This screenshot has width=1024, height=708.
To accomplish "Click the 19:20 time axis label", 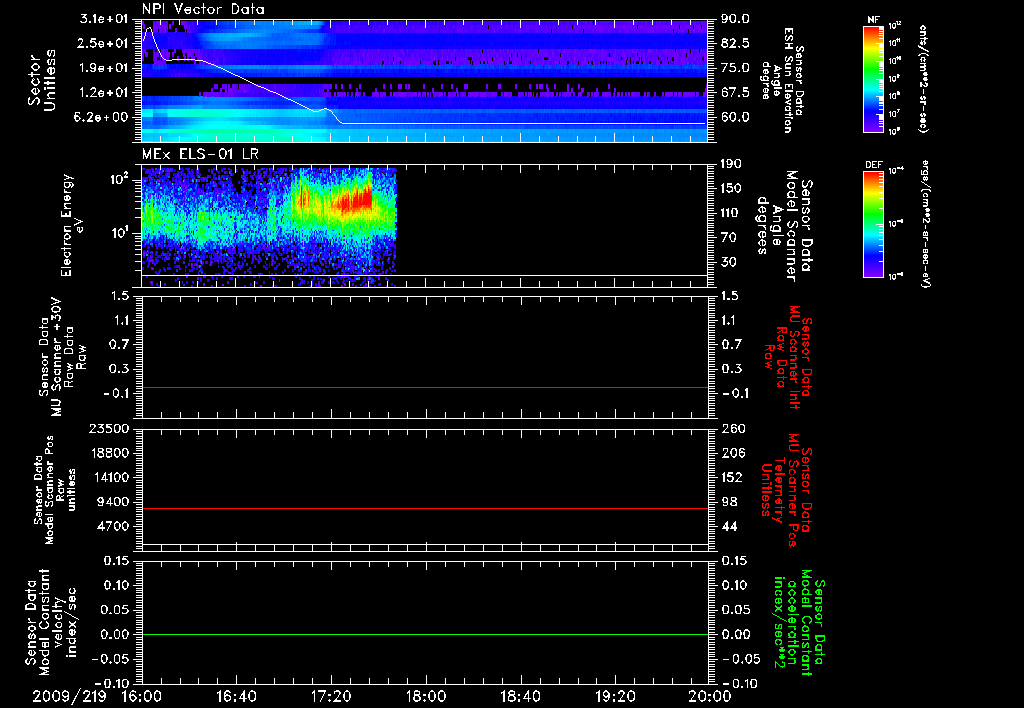I will point(615,696).
